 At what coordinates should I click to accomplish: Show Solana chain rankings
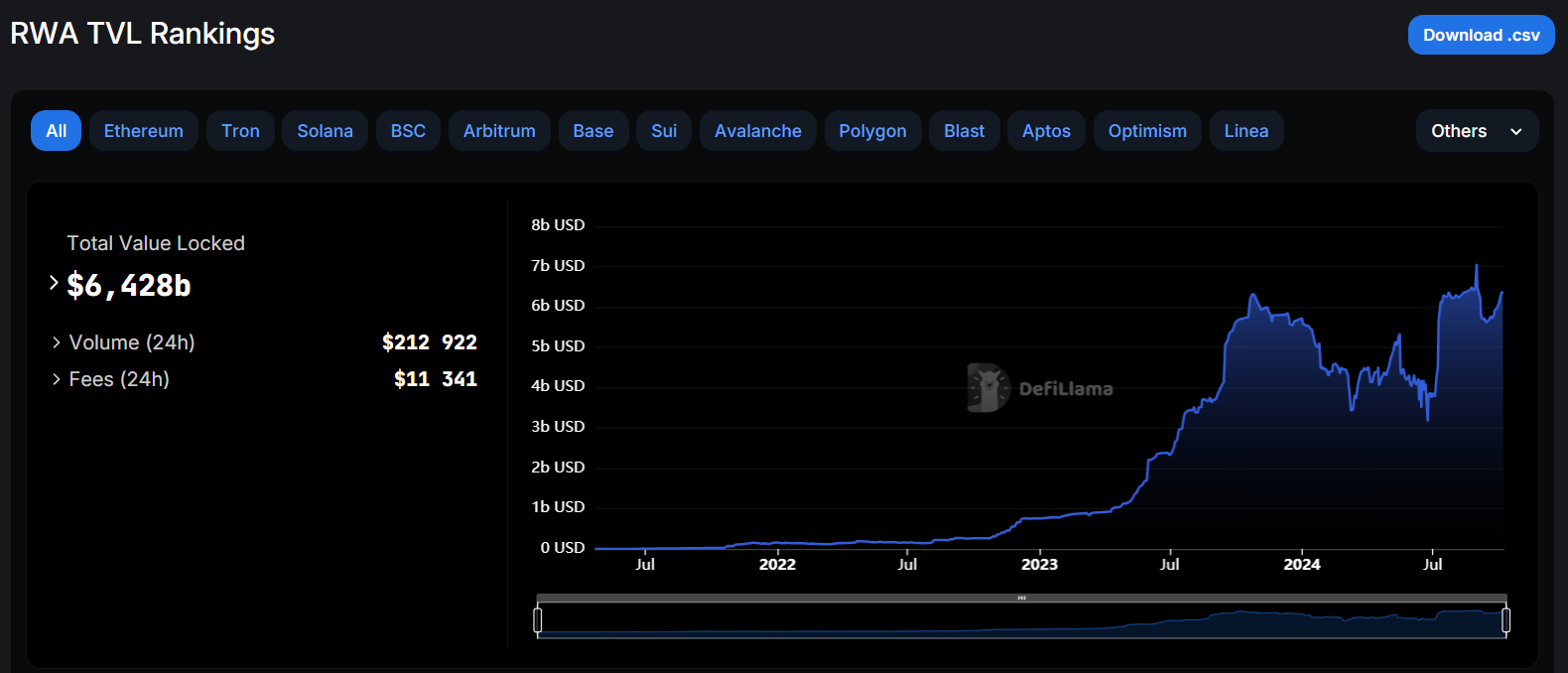tap(325, 131)
